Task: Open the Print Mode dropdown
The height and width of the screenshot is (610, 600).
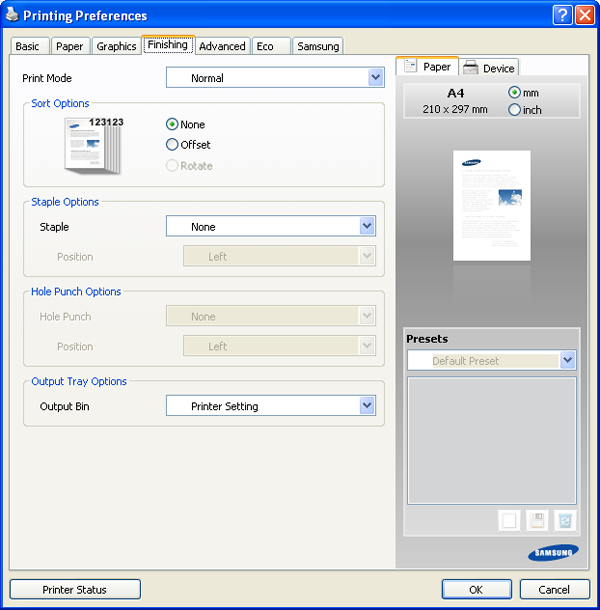Action: pyautogui.click(x=375, y=77)
